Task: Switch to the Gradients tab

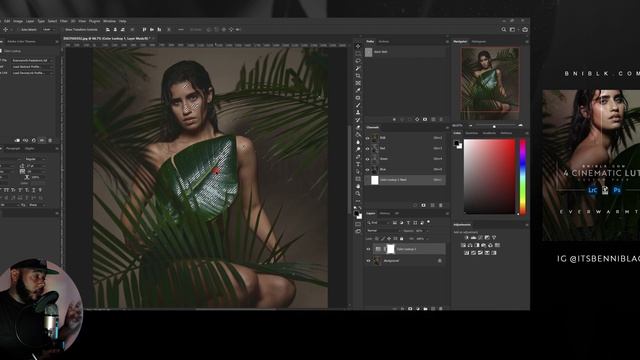Action: coord(489,133)
